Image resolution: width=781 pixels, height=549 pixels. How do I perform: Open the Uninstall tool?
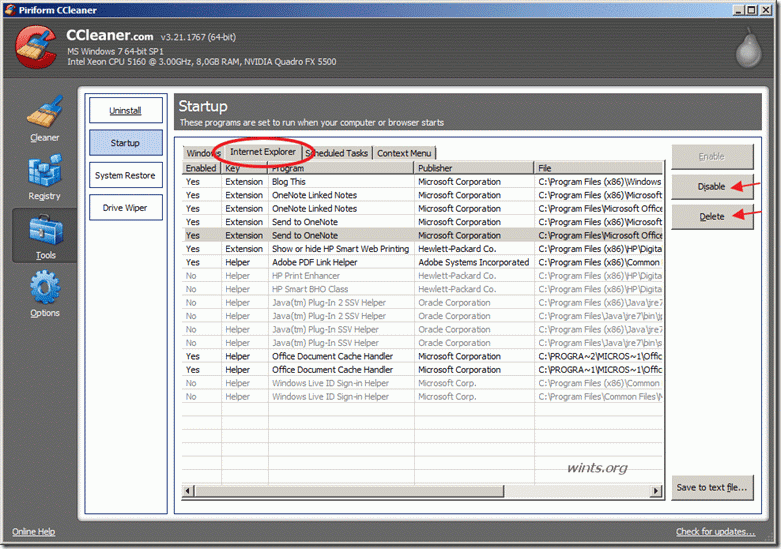pos(126,110)
